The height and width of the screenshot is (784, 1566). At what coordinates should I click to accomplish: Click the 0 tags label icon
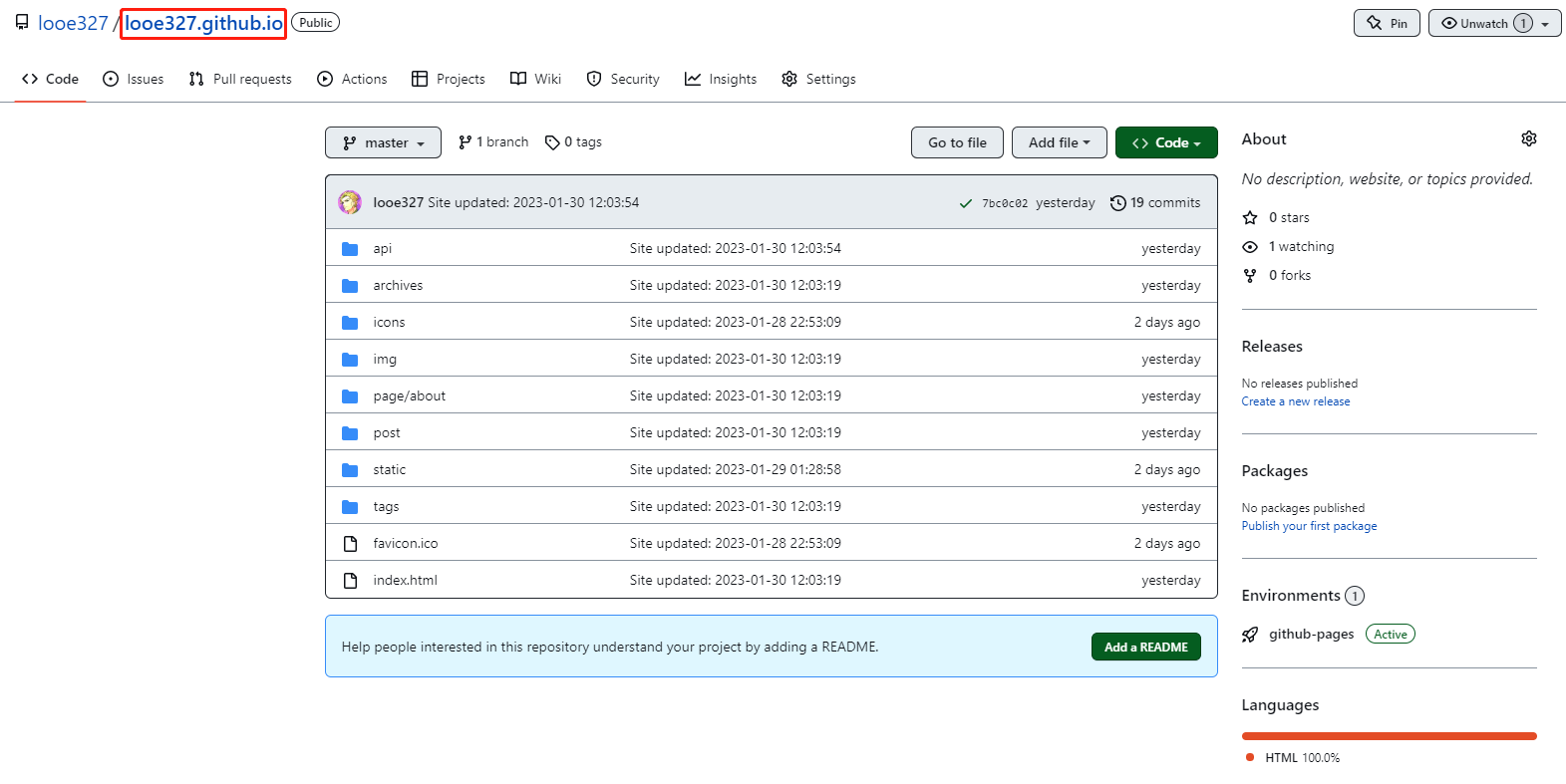click(x=552, y=142)
